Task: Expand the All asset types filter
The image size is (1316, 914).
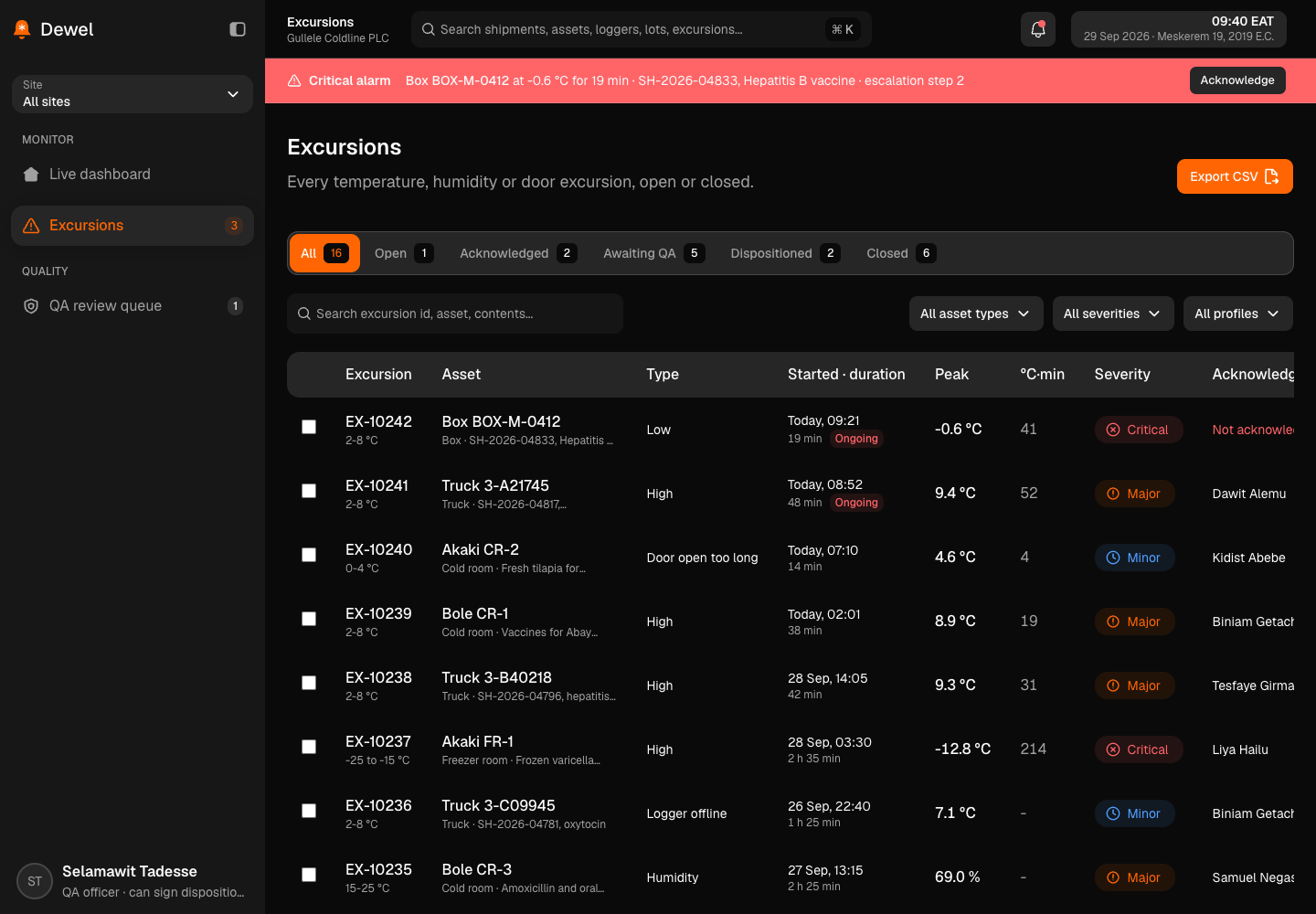Action: click(x=976, y=314)
